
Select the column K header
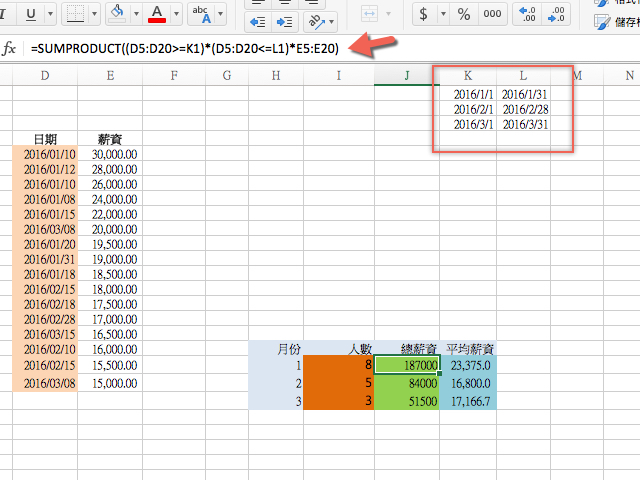(x=468, y=75)
